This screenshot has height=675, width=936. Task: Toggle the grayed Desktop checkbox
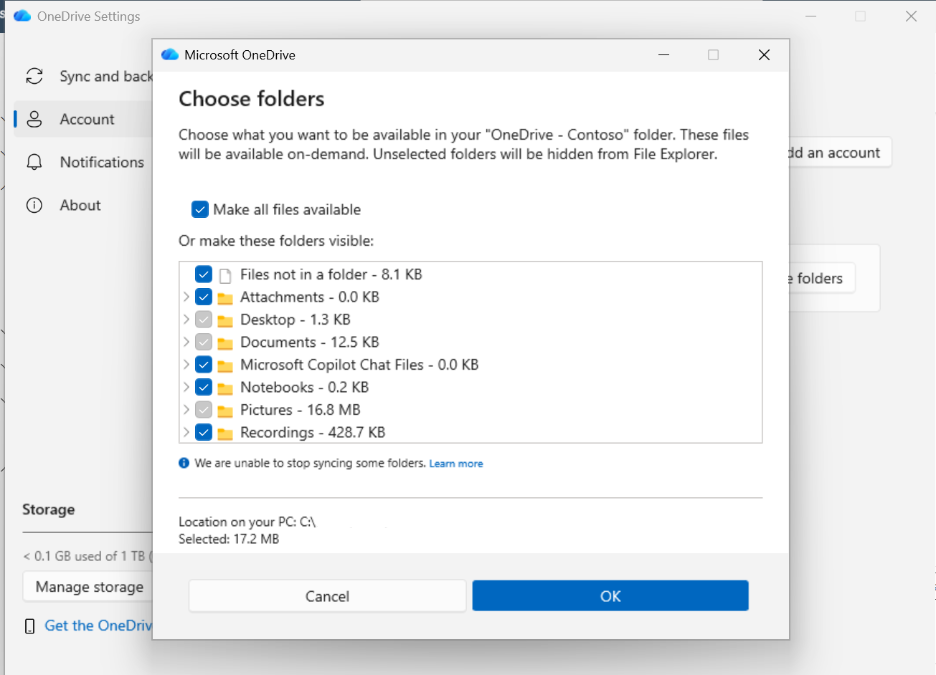coord(204,319)
